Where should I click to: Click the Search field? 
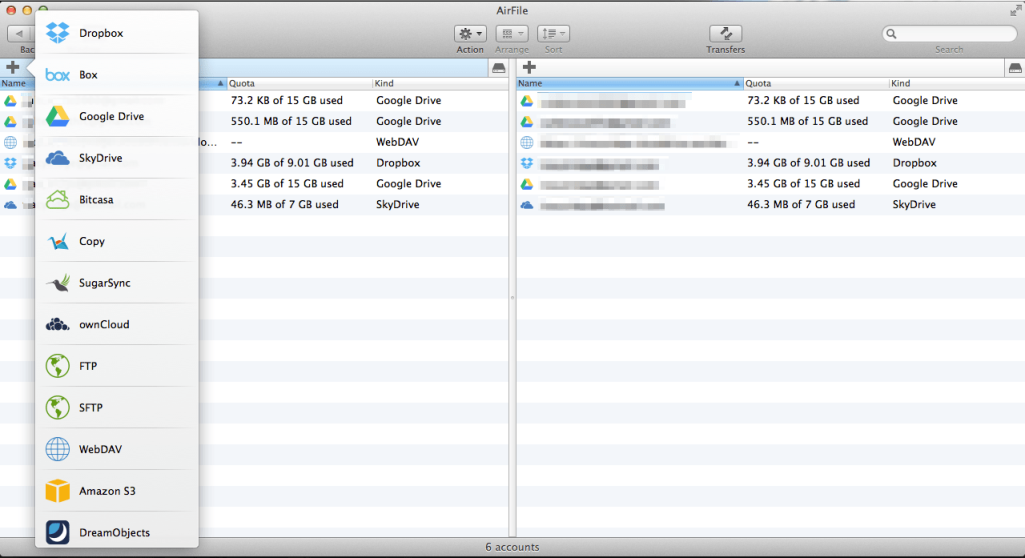[x=949, y=33]
